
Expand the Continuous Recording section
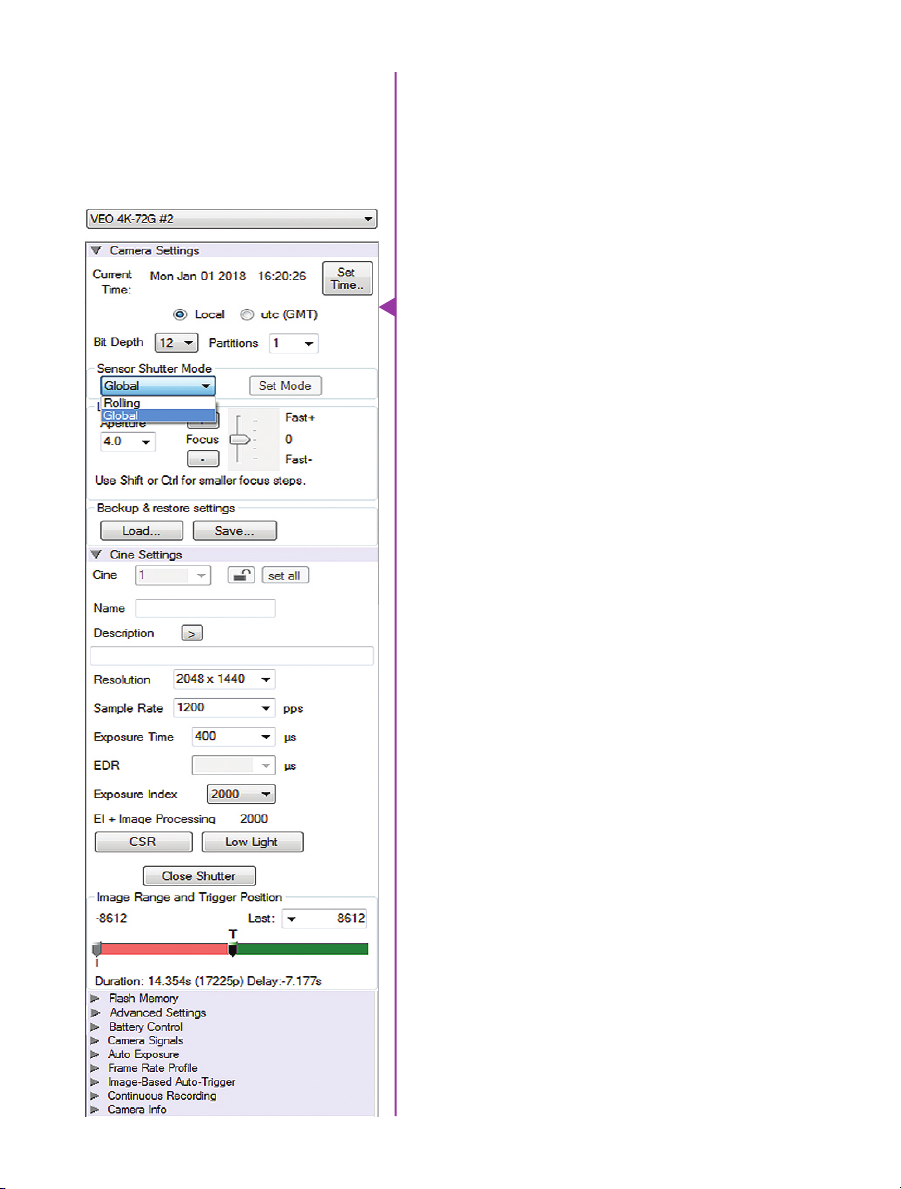(x=95, y=1096)
